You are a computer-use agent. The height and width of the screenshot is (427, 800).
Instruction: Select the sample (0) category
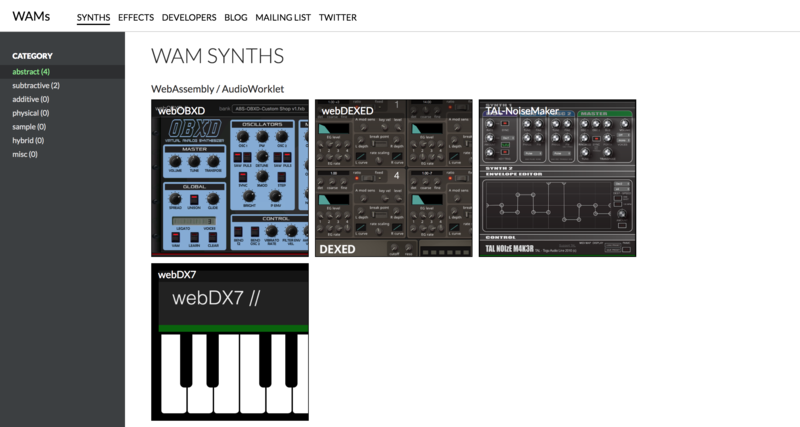[30, 127]
